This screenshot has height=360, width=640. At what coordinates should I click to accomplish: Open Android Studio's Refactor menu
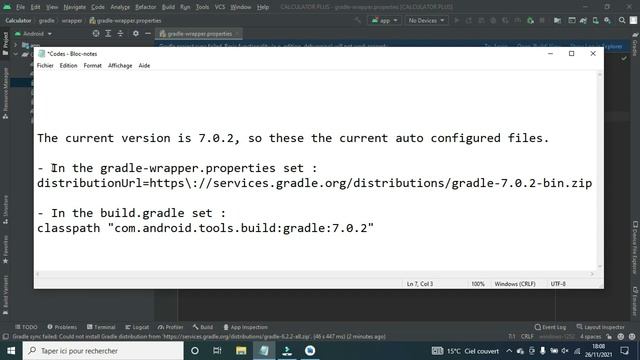tap(146, 7)
